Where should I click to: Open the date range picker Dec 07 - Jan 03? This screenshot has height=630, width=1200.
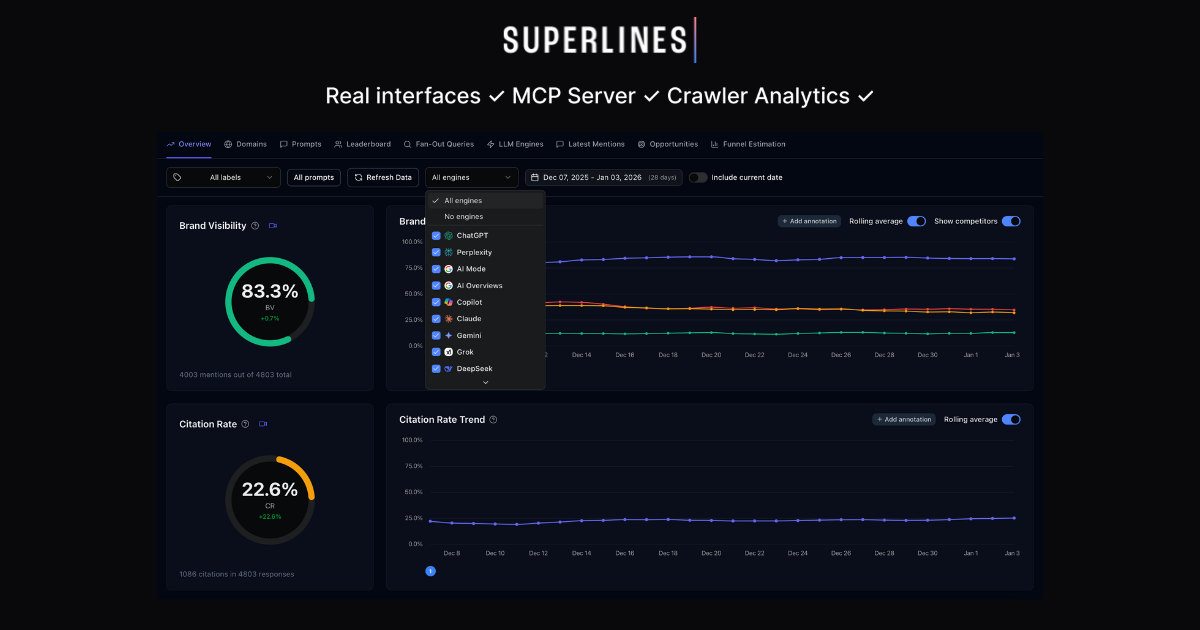click(x=604, y=177)
